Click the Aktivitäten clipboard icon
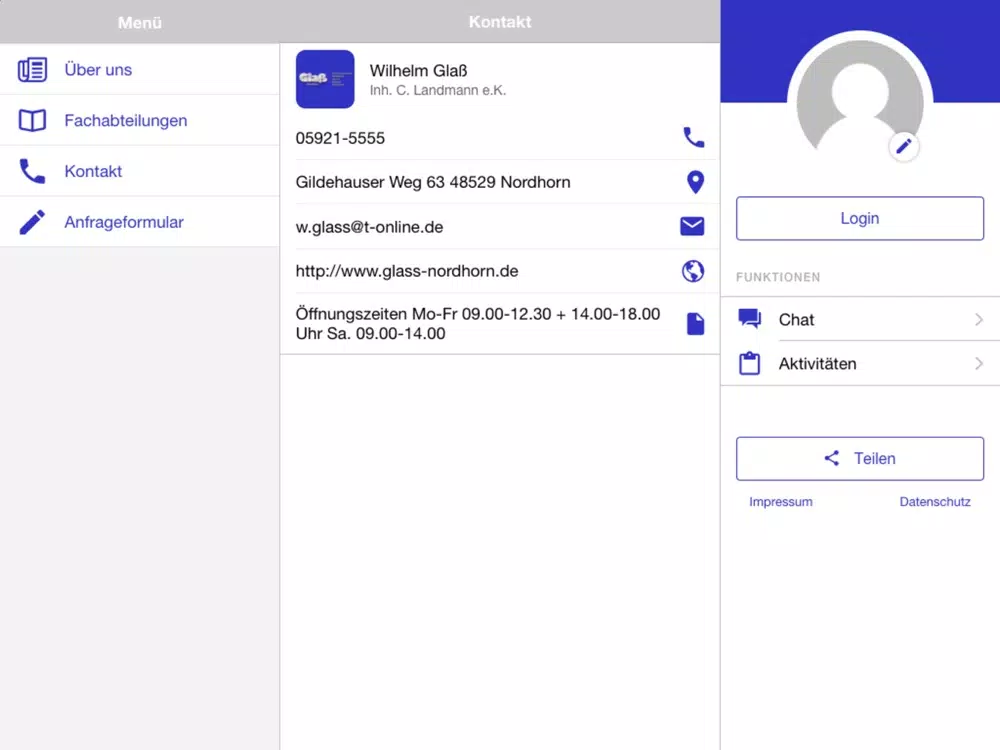 coord(749,364)
